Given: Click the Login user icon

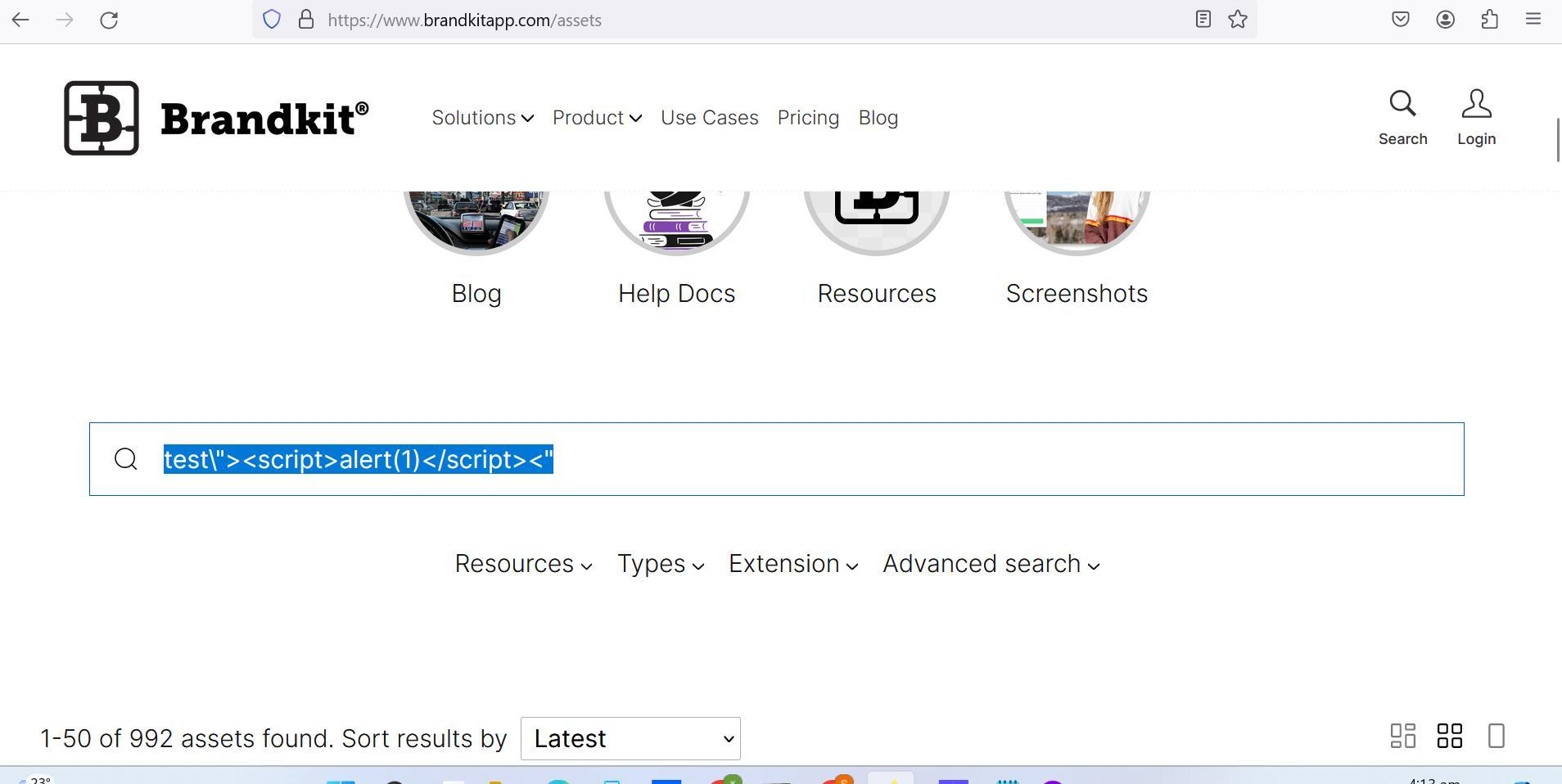Looking at the screenshot, I should click(1476, 118).
